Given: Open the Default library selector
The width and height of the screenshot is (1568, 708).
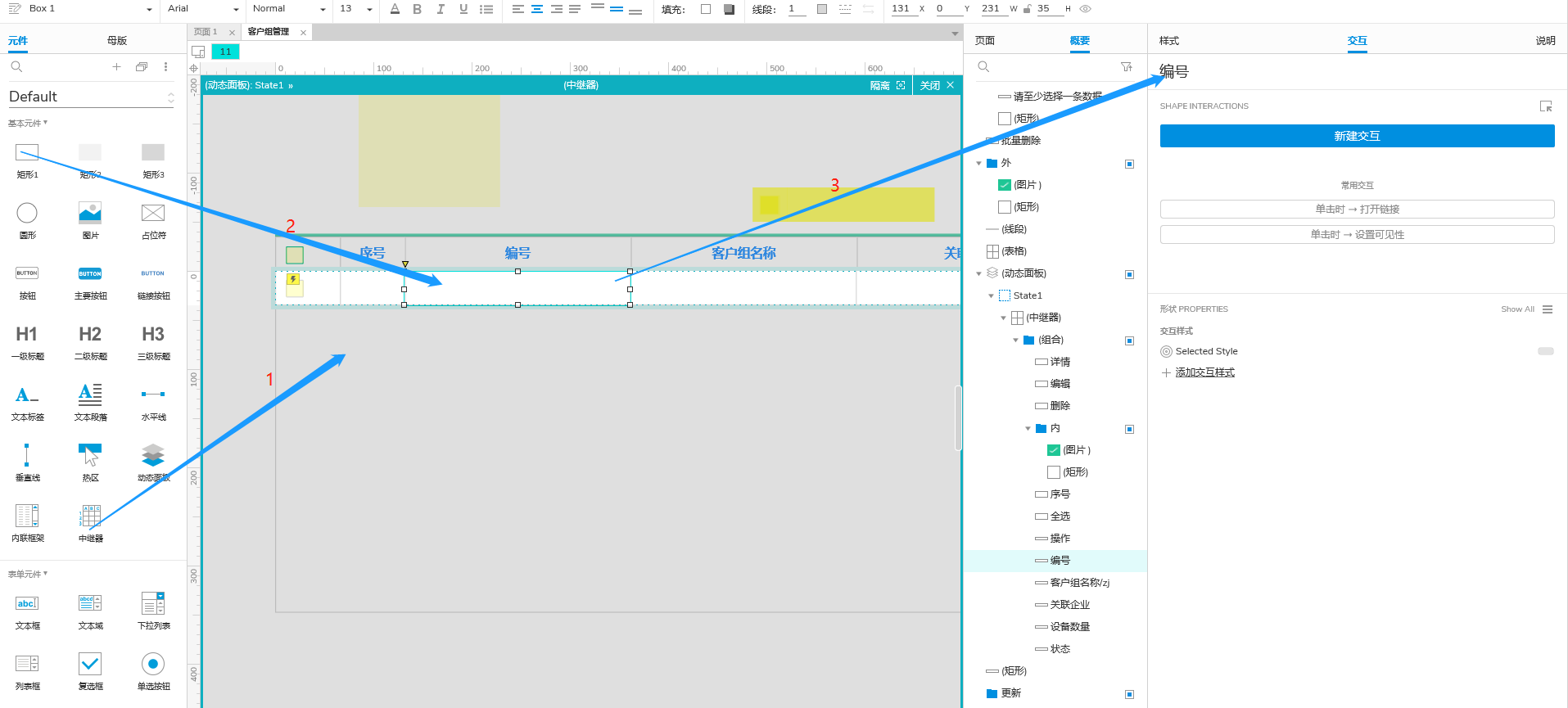Looking at the screenshot, I should click(92, 97).
